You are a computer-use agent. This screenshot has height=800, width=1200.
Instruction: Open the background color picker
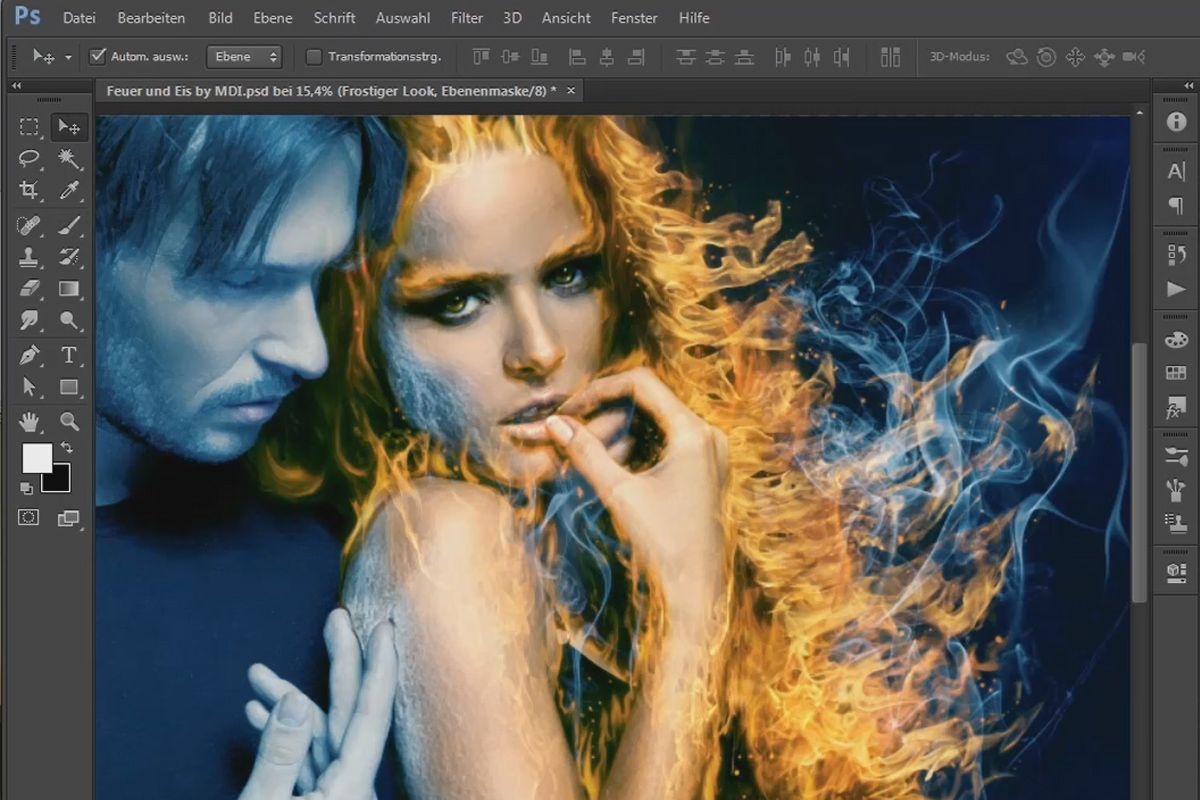60,482
